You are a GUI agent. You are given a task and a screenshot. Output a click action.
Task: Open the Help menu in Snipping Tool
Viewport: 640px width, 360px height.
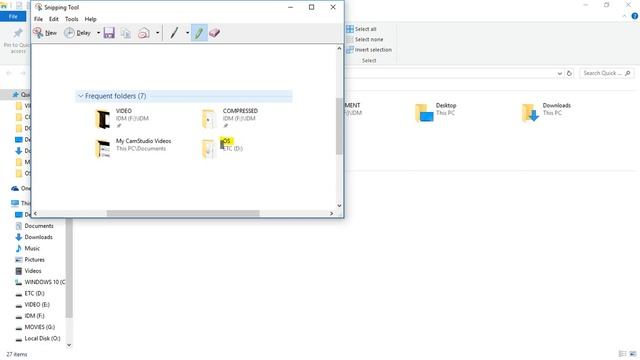pos(91,19)
